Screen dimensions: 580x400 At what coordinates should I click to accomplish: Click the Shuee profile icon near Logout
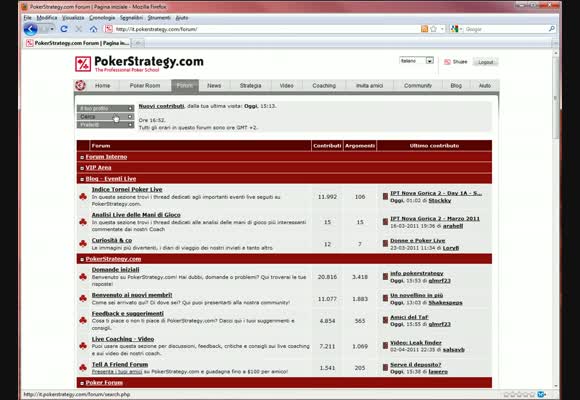click(447, 62)
